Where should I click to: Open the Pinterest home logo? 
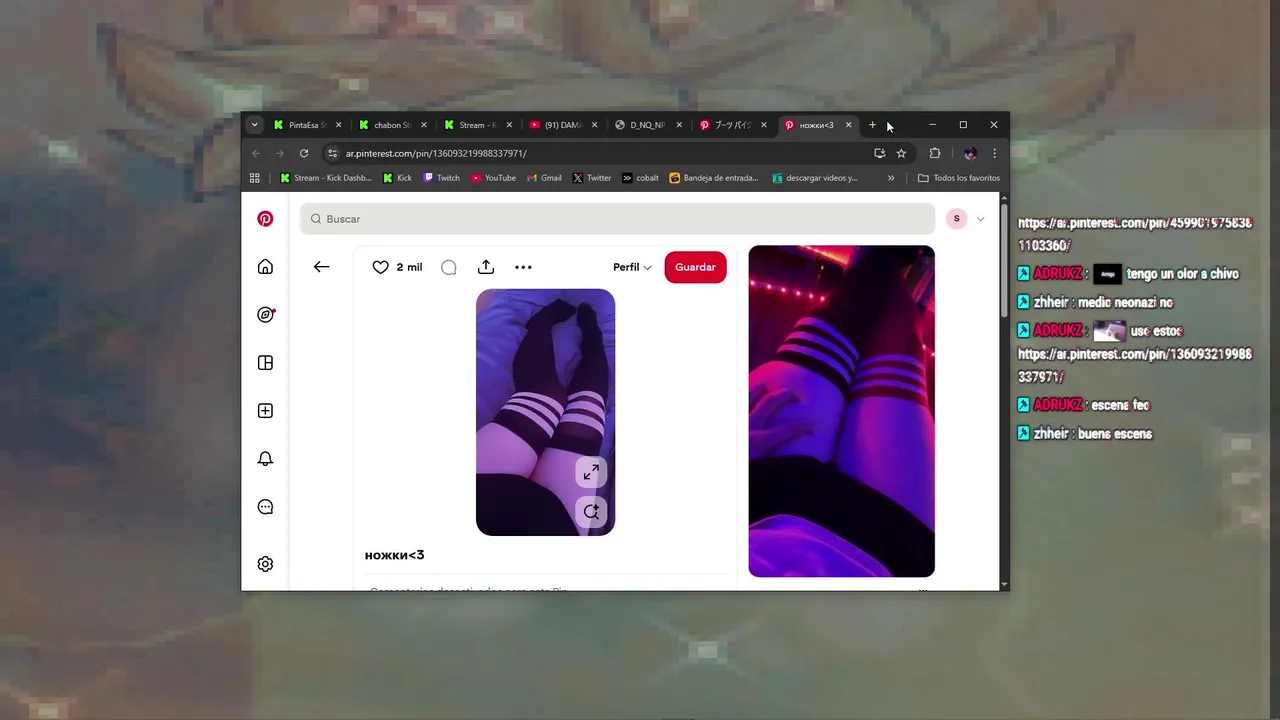click(265, 219)
